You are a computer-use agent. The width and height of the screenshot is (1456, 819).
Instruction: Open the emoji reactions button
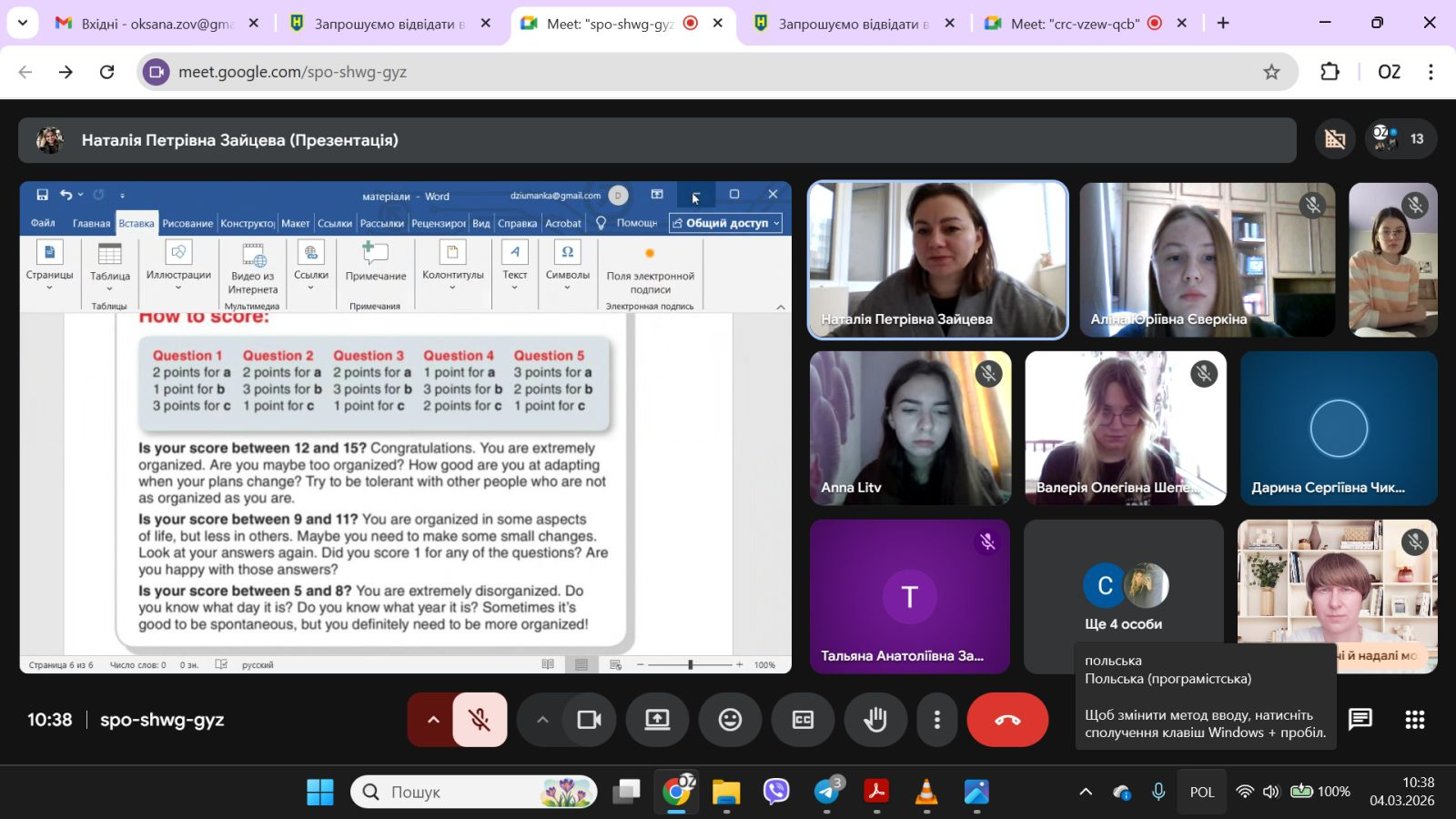(x=730, y=720)
